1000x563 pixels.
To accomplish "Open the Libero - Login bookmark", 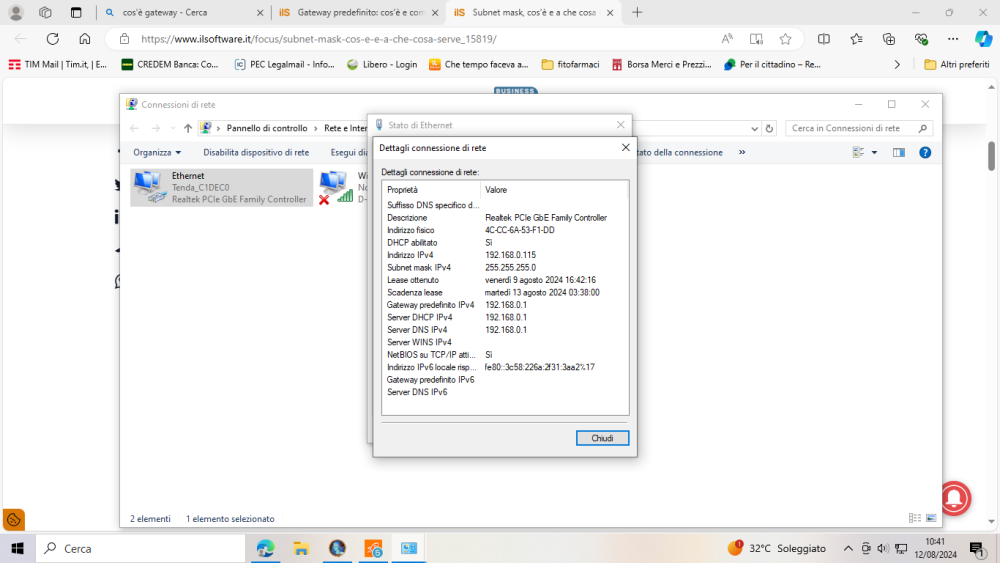I will [x=382, y=64].
